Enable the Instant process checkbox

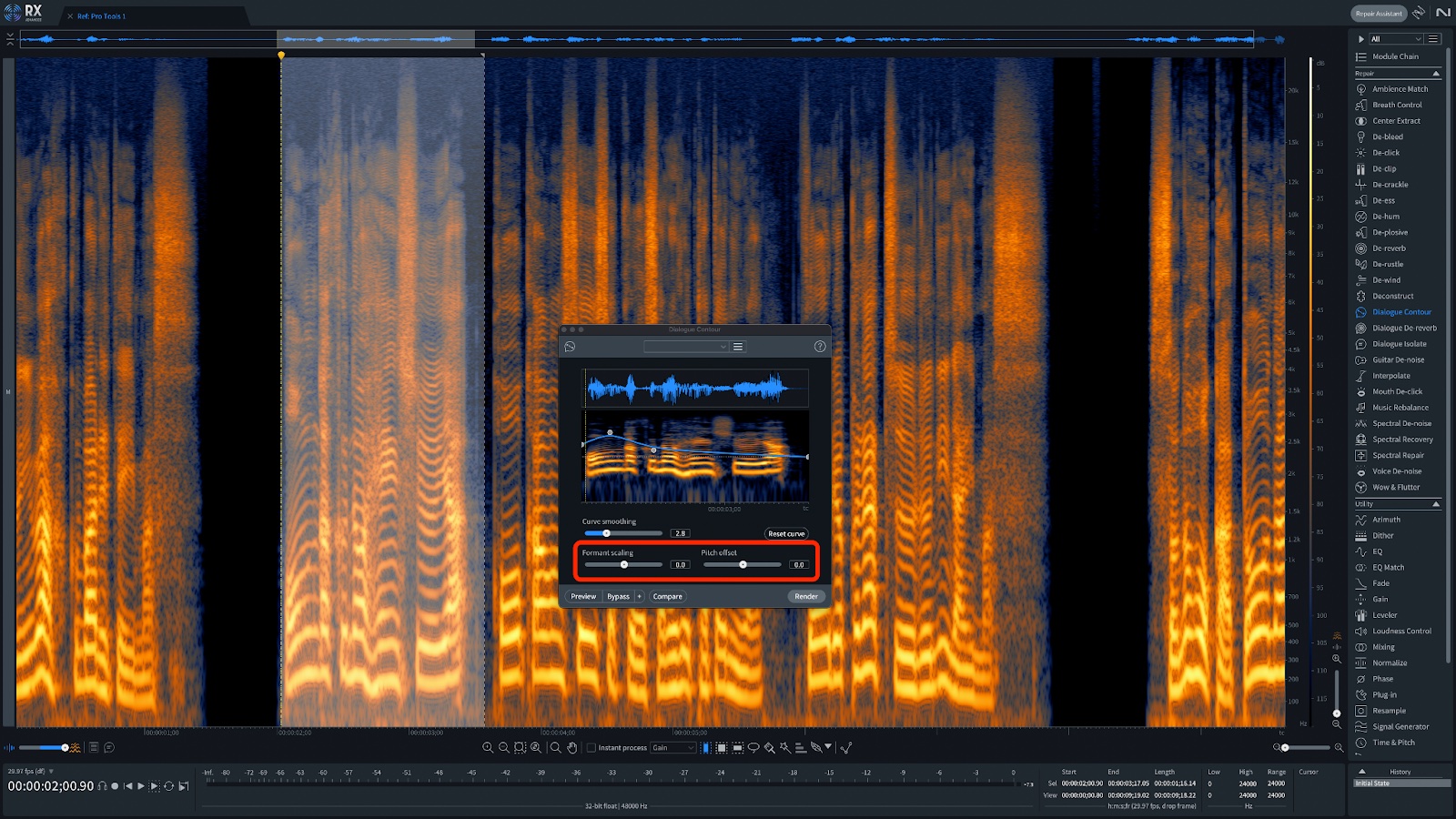click(591, 748)
